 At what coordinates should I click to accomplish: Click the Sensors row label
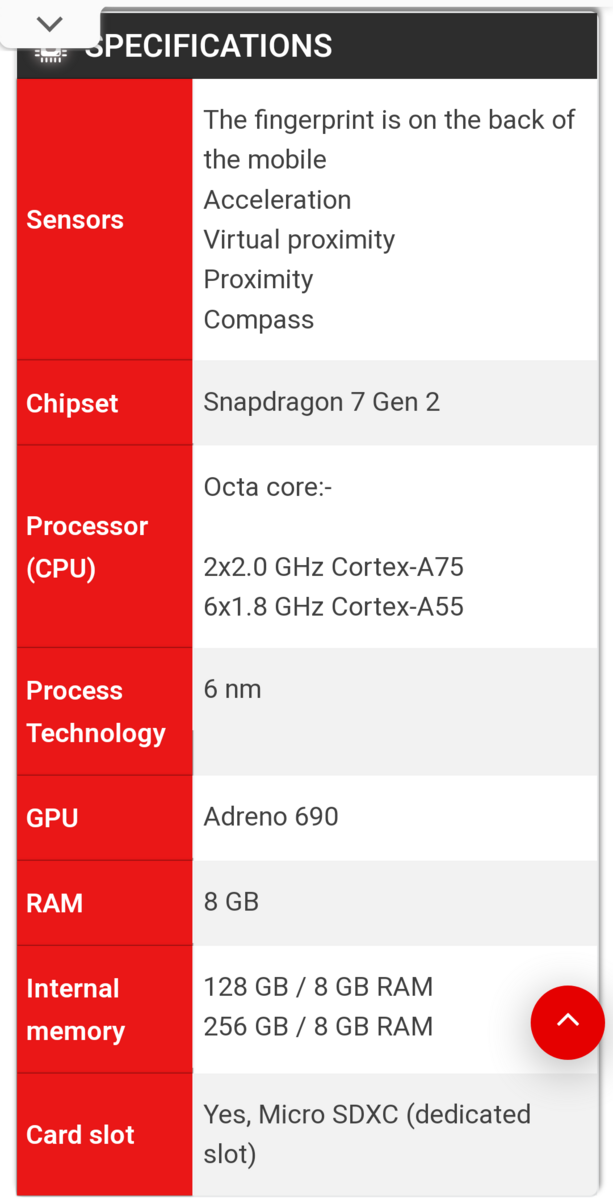coord(75,220)
